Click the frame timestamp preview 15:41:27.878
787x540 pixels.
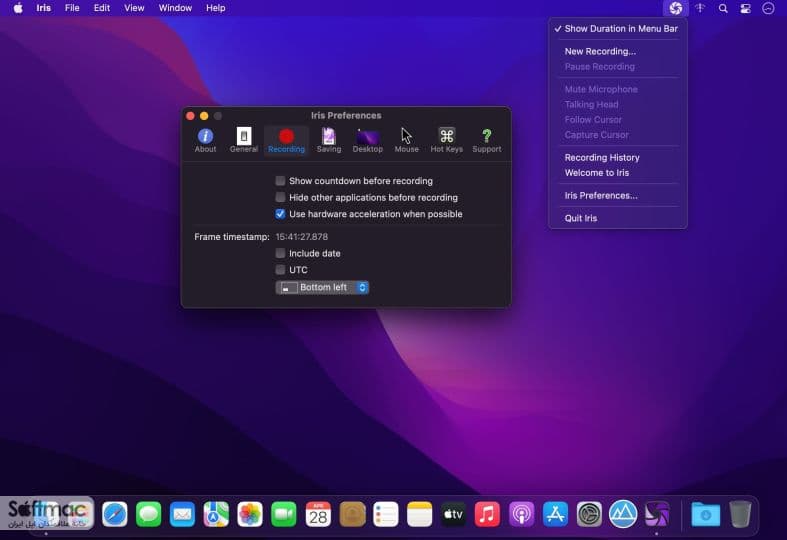[x=302, y=237]
